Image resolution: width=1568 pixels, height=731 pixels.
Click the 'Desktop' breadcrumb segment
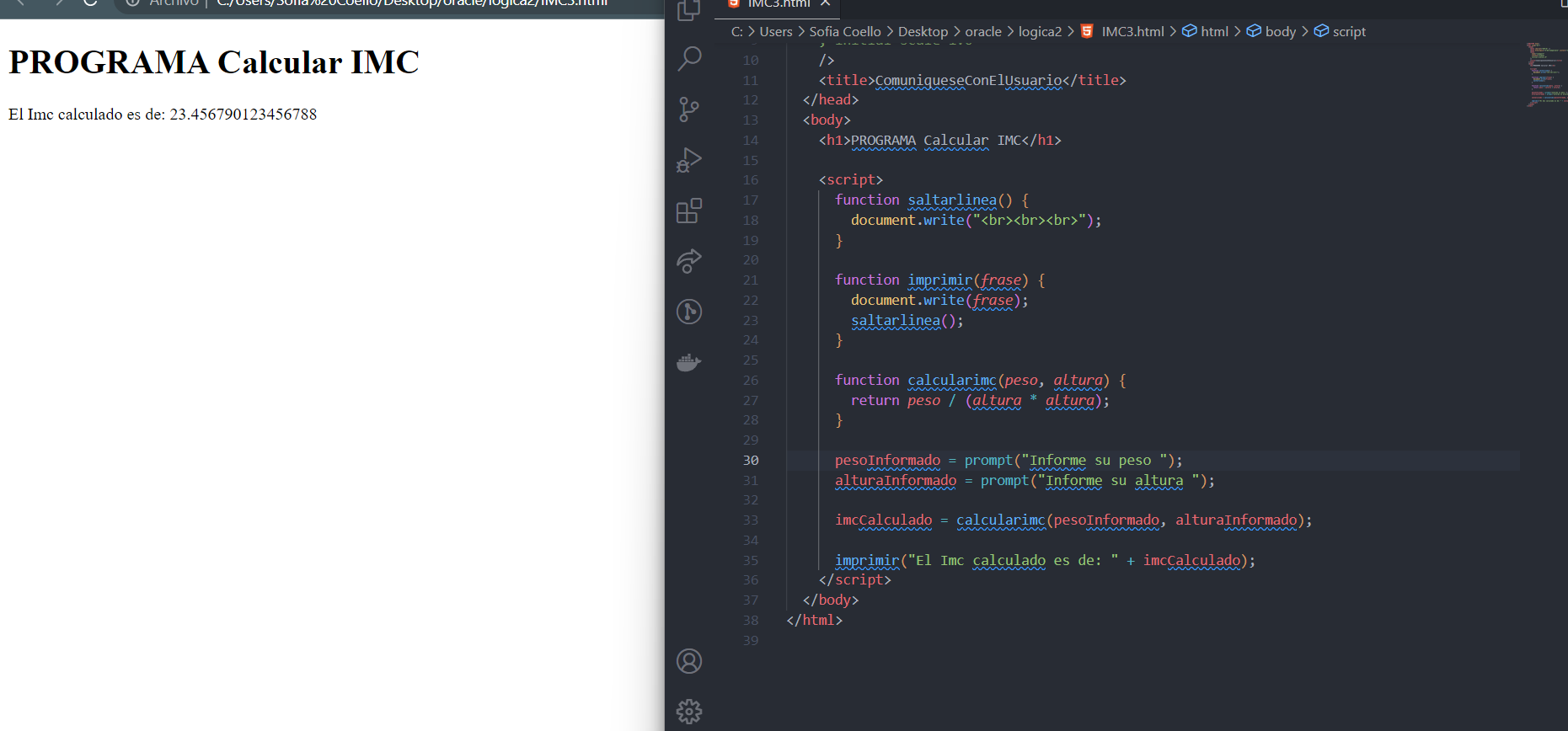tap(923, 31)
